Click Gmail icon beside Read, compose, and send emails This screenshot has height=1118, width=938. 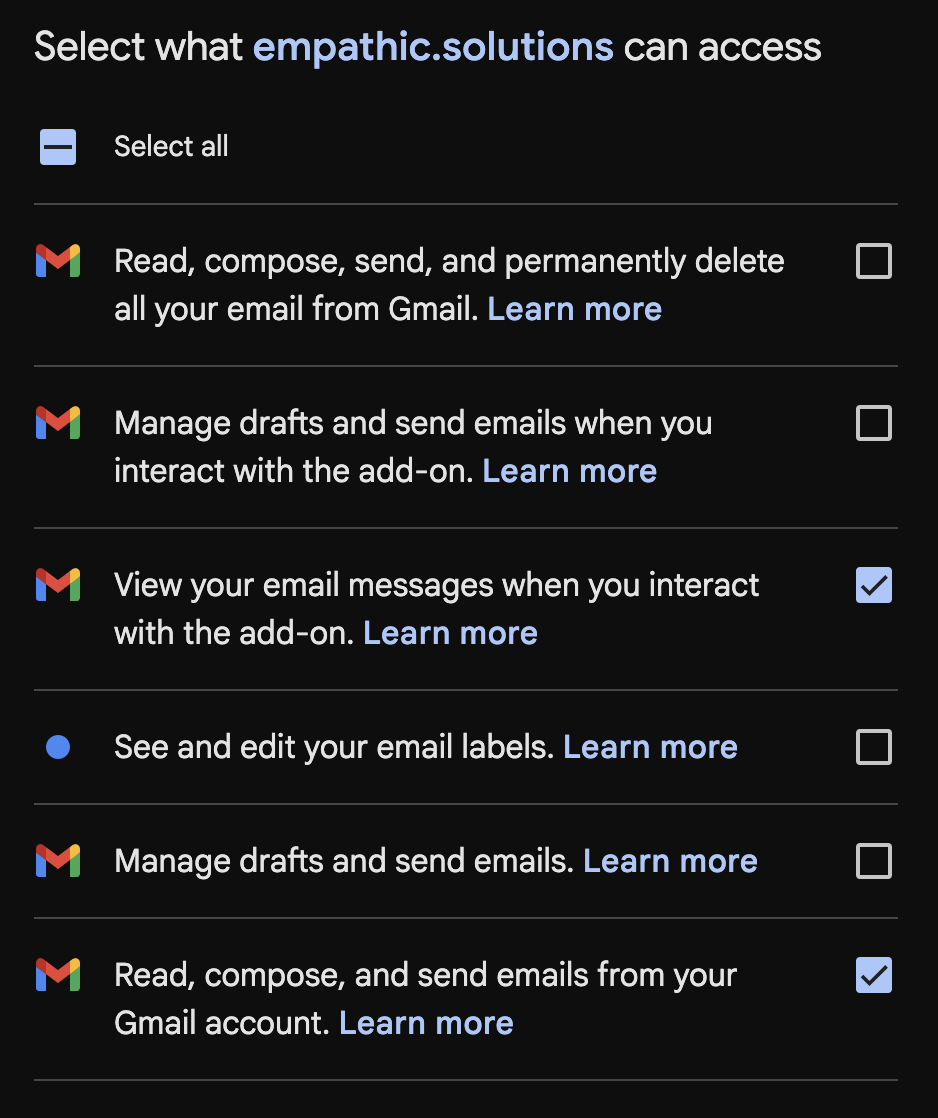coord(58,975)
